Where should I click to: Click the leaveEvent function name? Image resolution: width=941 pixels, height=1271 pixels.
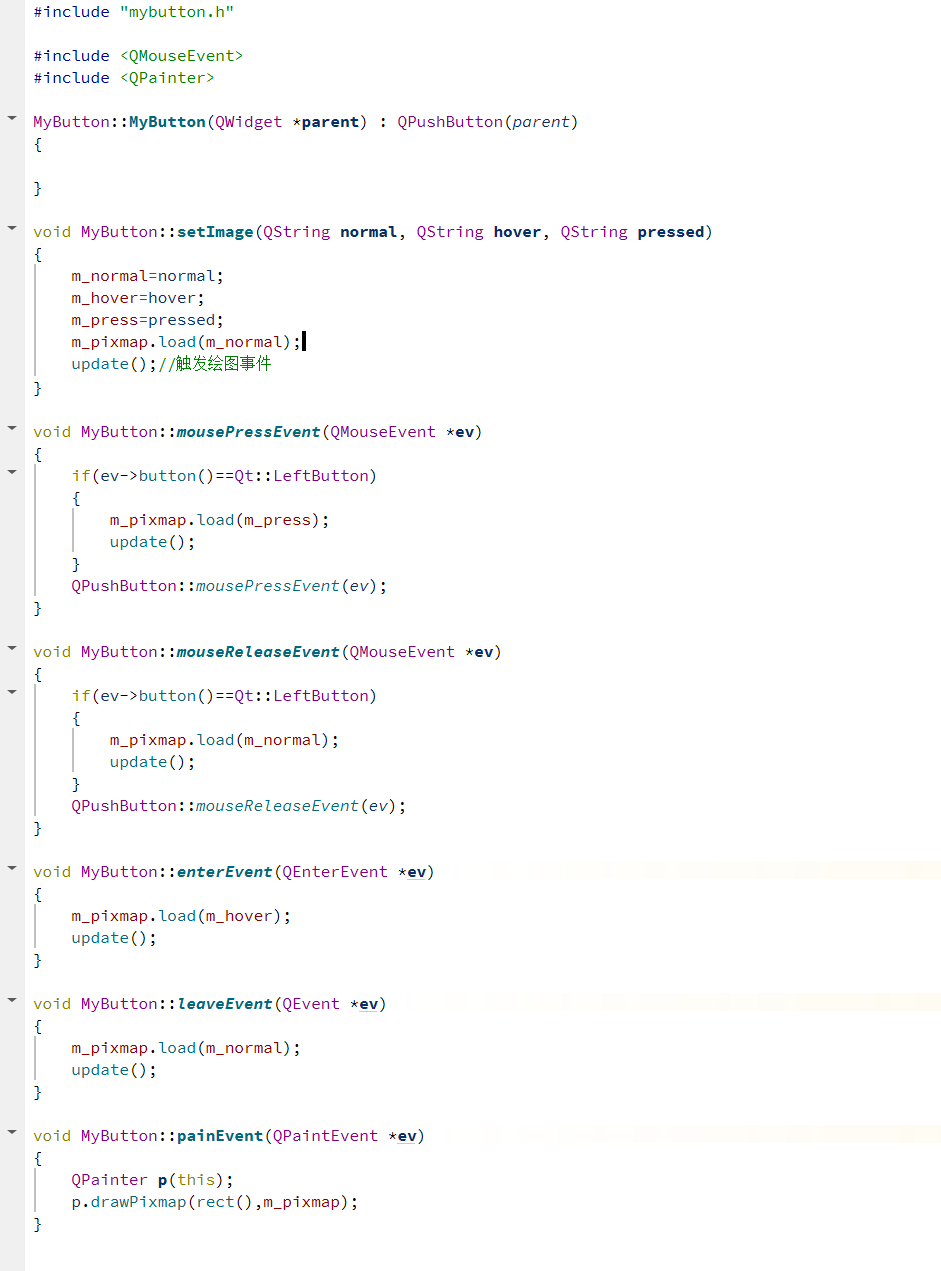tap(225, 1004)
